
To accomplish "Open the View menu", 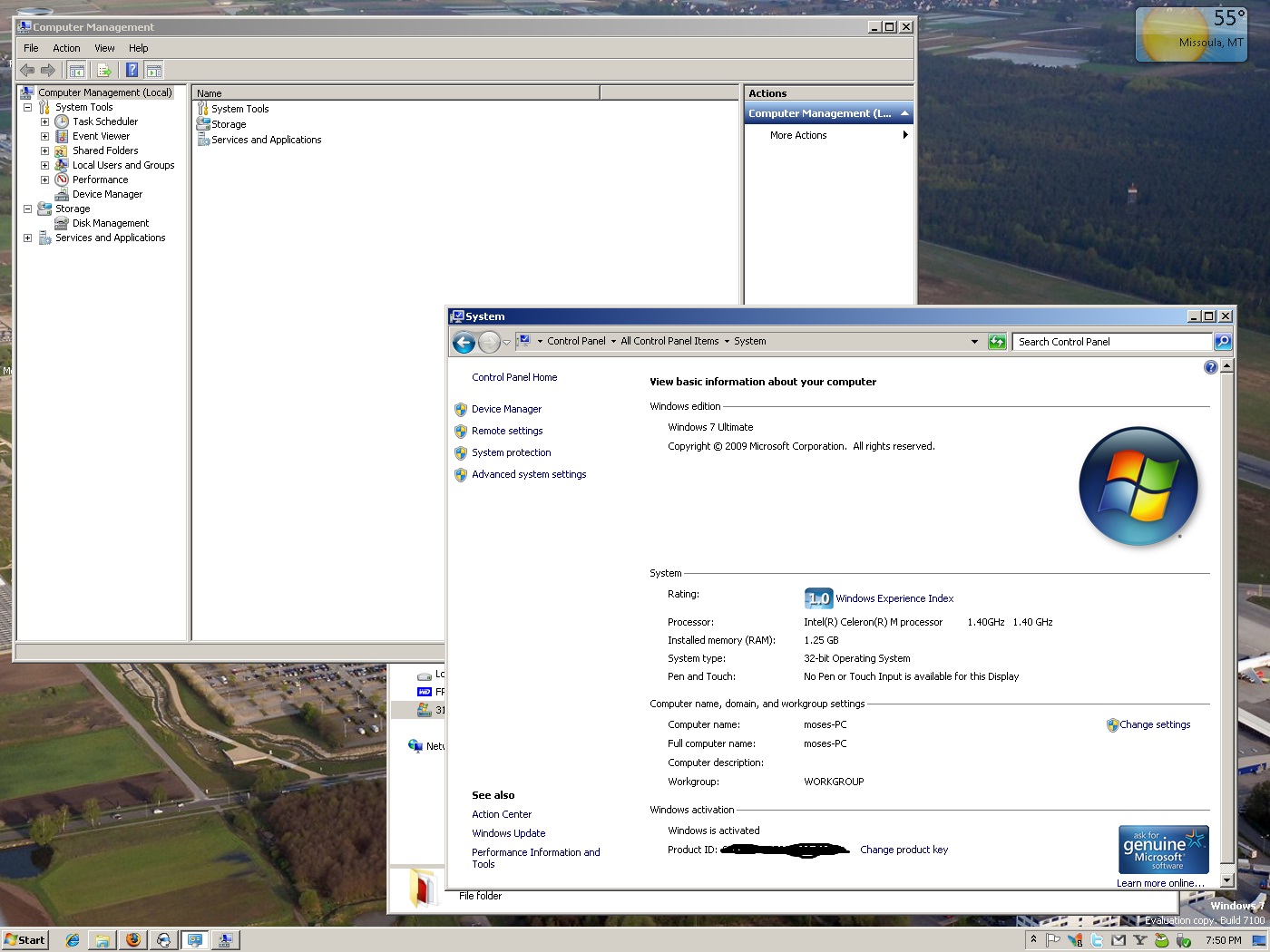I will pos(104,48).
